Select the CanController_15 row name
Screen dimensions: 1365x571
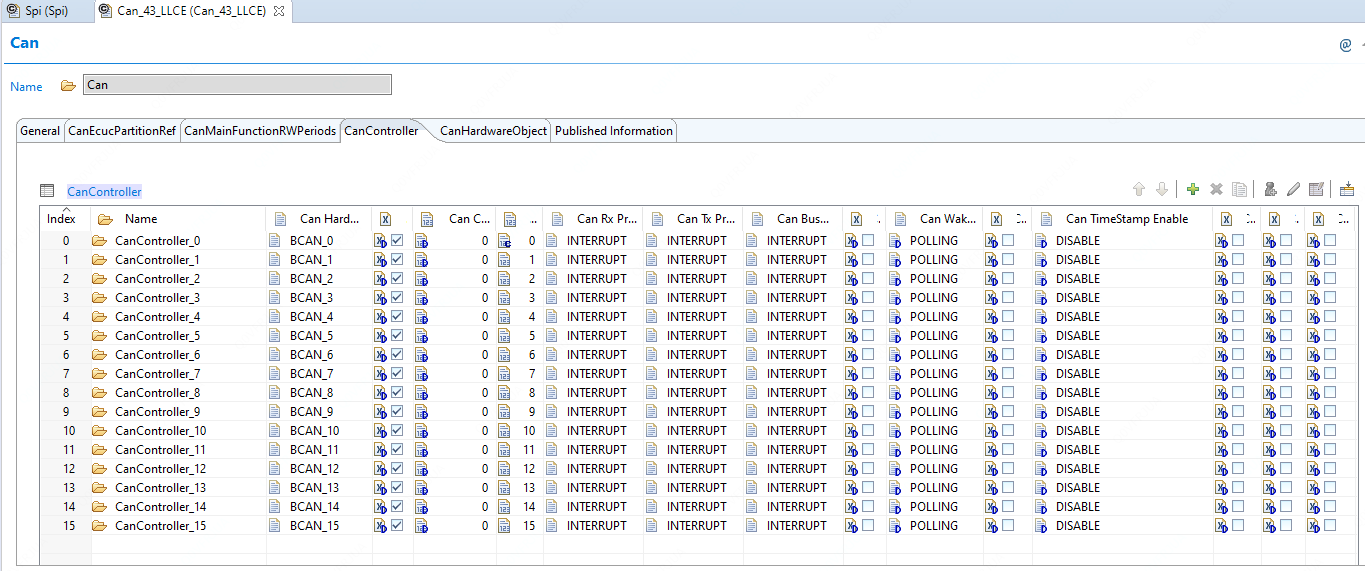pyautogui.click(x=160, y=526)
